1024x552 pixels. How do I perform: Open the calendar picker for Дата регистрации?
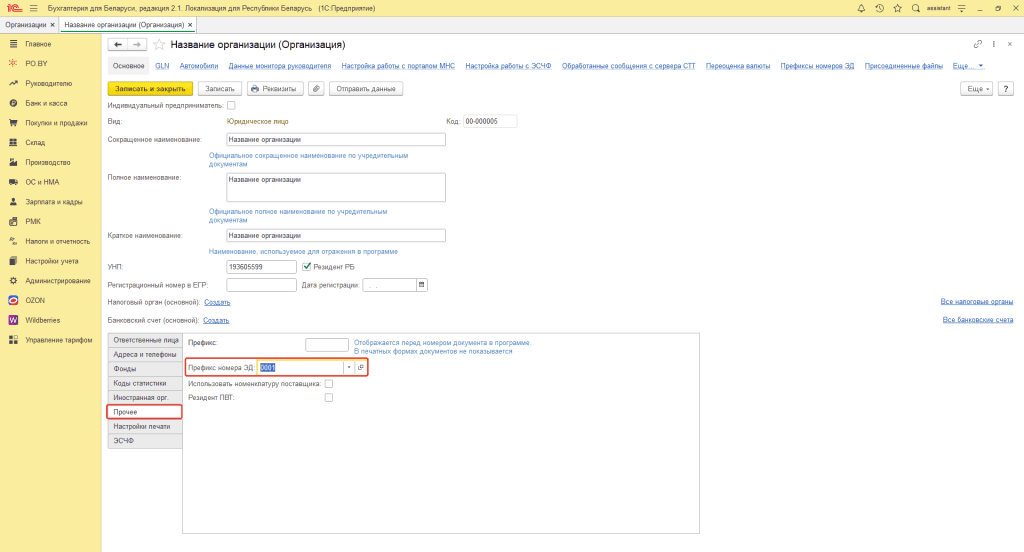pos(421,285)
